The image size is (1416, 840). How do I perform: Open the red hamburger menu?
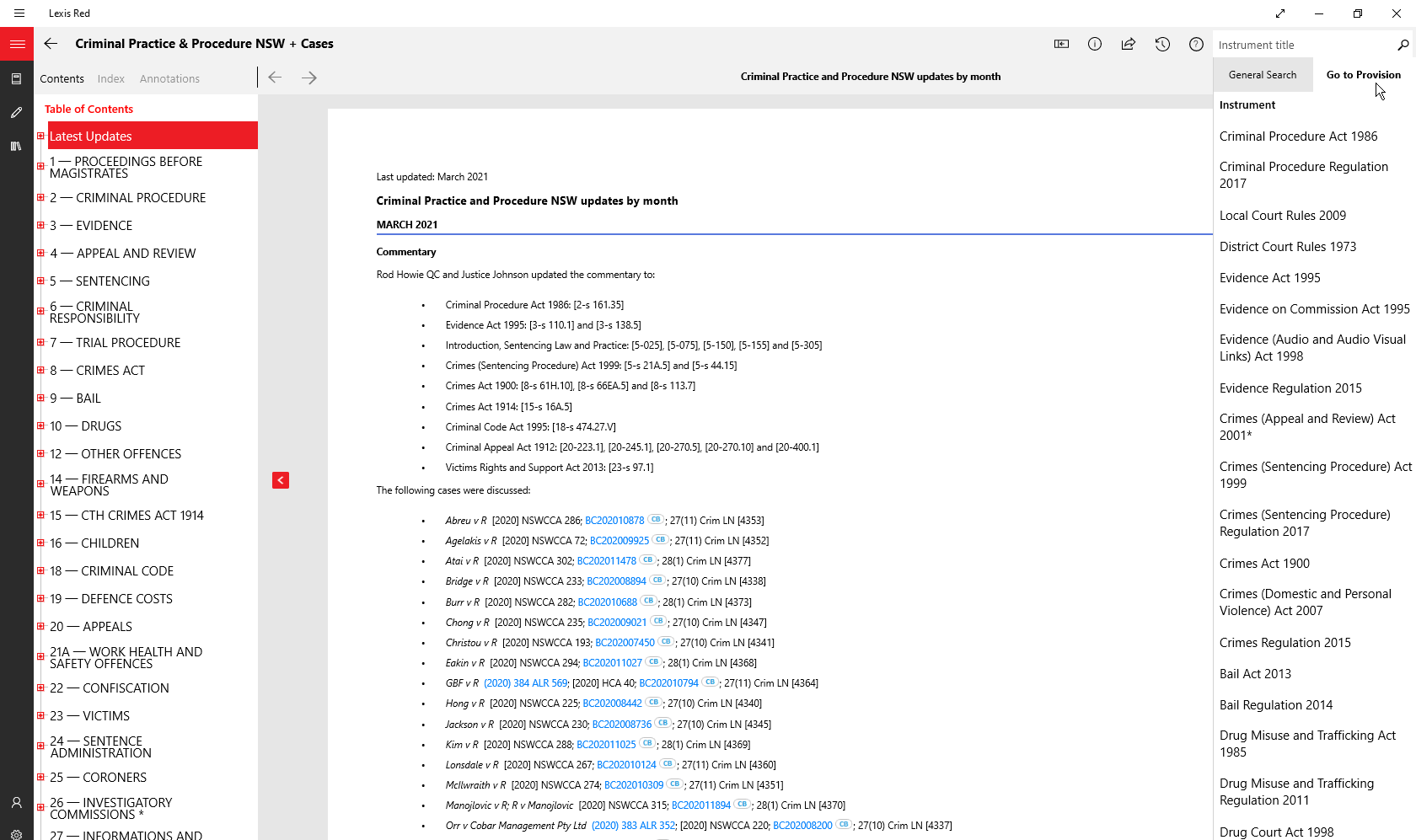coord(17,44)
